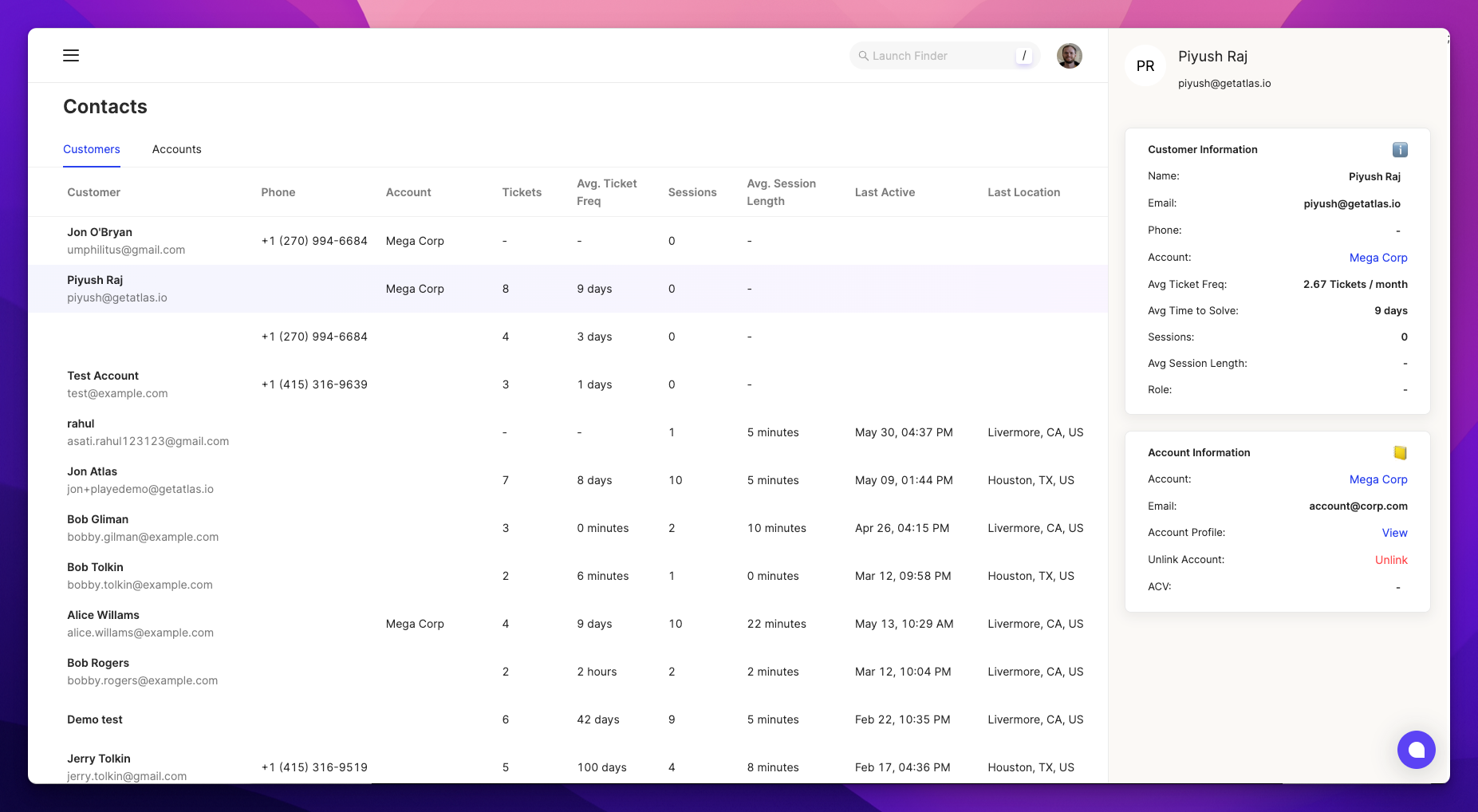Image resolution: width=1478 pixels, height=812 pixels.
Task: Click the search magnifier icon in Launch Finder
Action: (x=863, y=56)
